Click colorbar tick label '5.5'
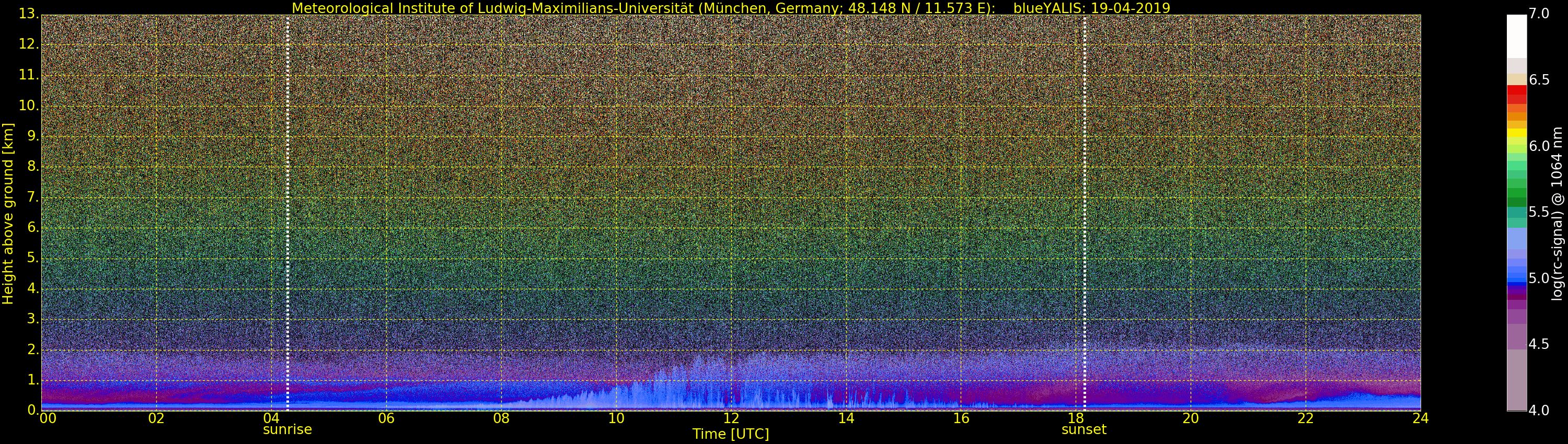This screenshot has height=444, width=1568. click(x=1539, y=212)
